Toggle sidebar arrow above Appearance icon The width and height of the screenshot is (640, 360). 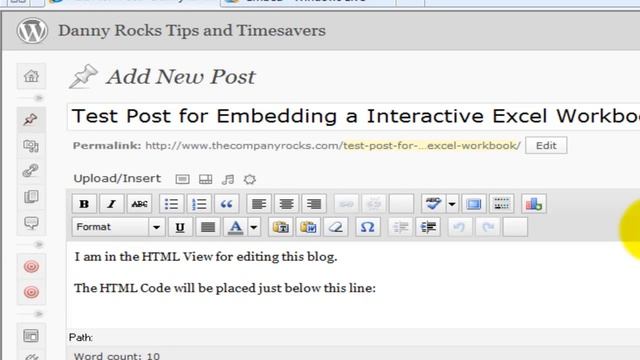pos(38,314)
